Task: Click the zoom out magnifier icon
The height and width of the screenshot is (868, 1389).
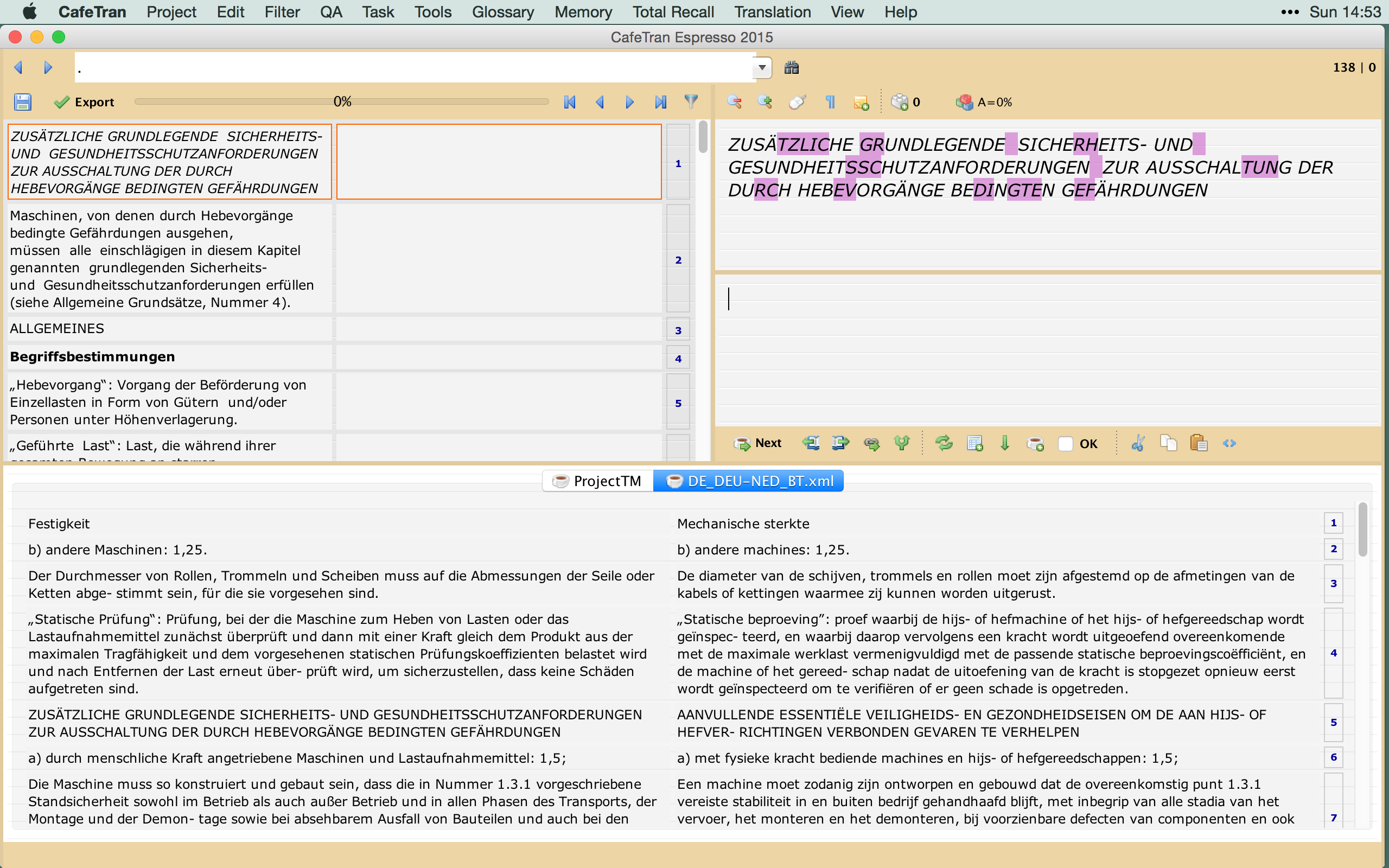Action: pyautogui.click(x=734, y=102)
